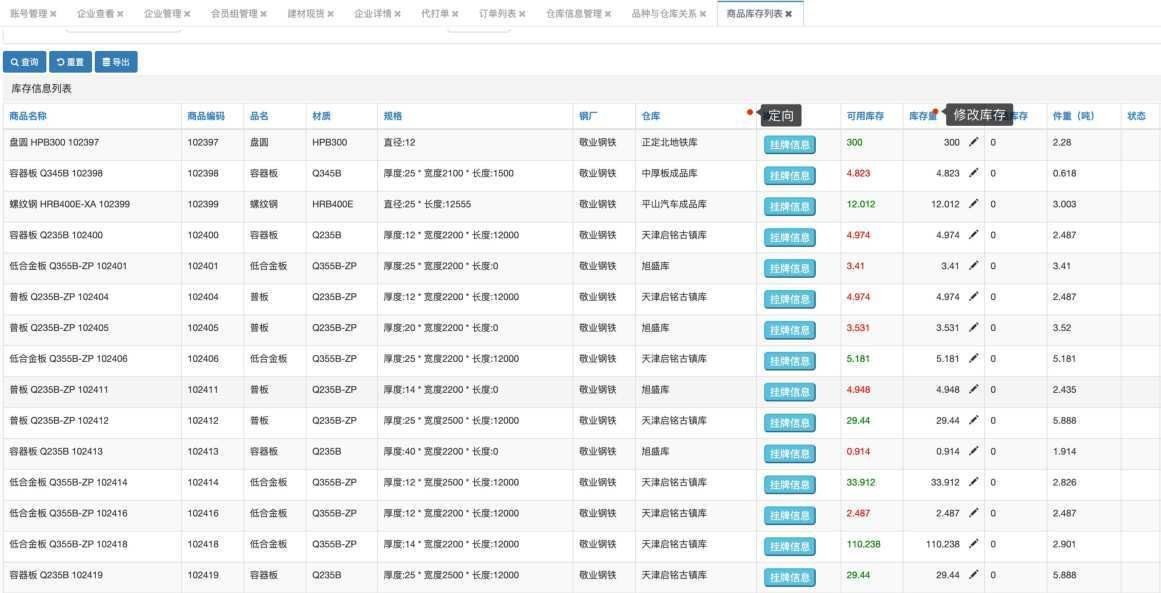Open 挂牌信息 for row 102418
The height and width of the screenshot is (593, 1161).
[x=790, y=546]
